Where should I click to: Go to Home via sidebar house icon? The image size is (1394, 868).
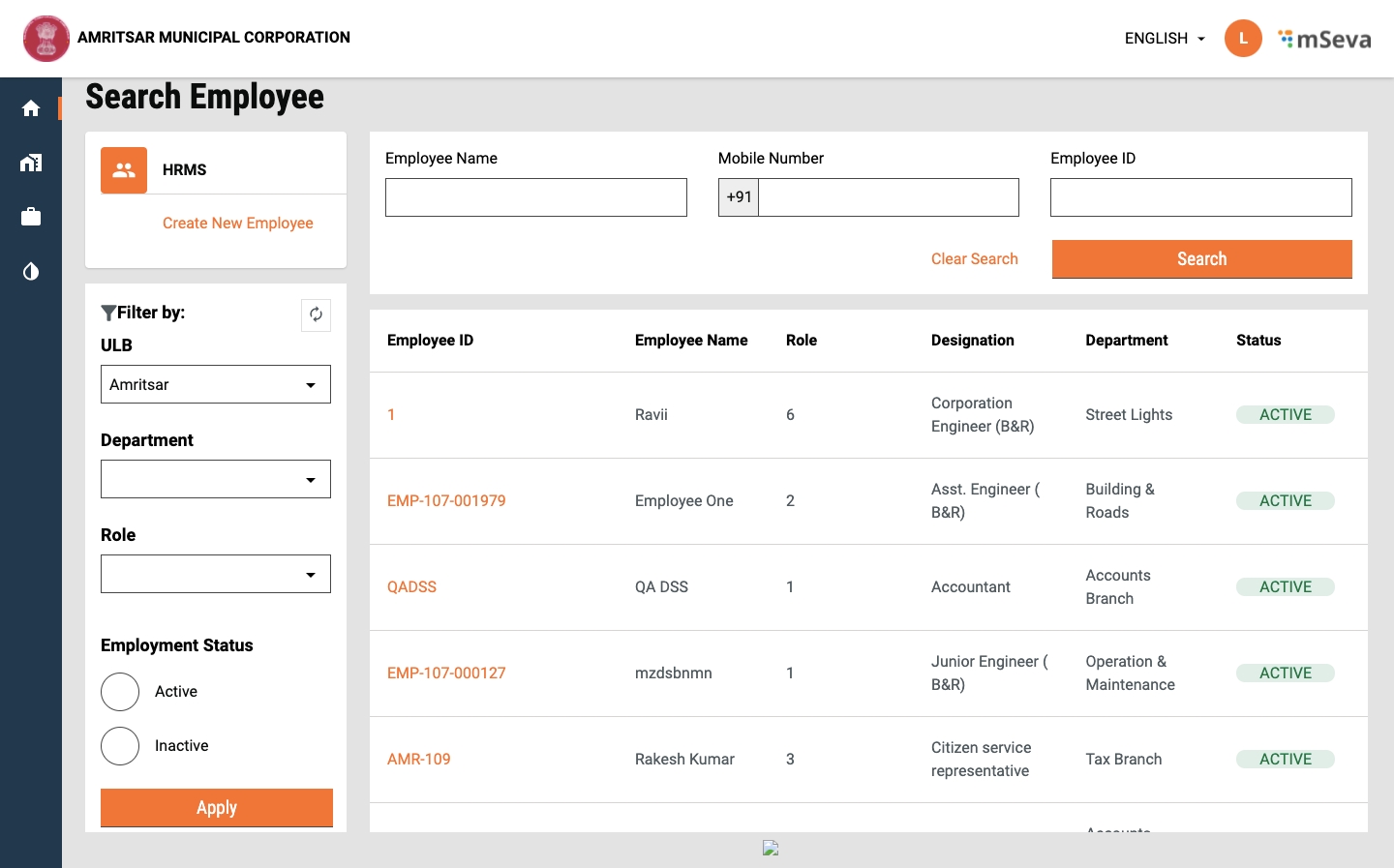[x=31, y=108]
